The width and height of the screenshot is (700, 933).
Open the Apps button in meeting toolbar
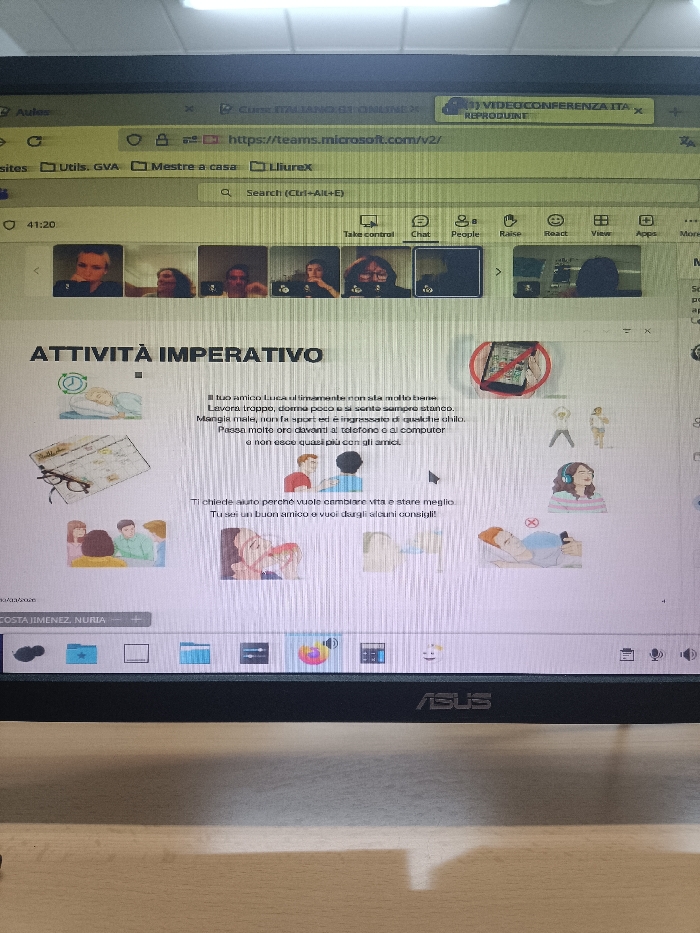click(x=646, y=227)
